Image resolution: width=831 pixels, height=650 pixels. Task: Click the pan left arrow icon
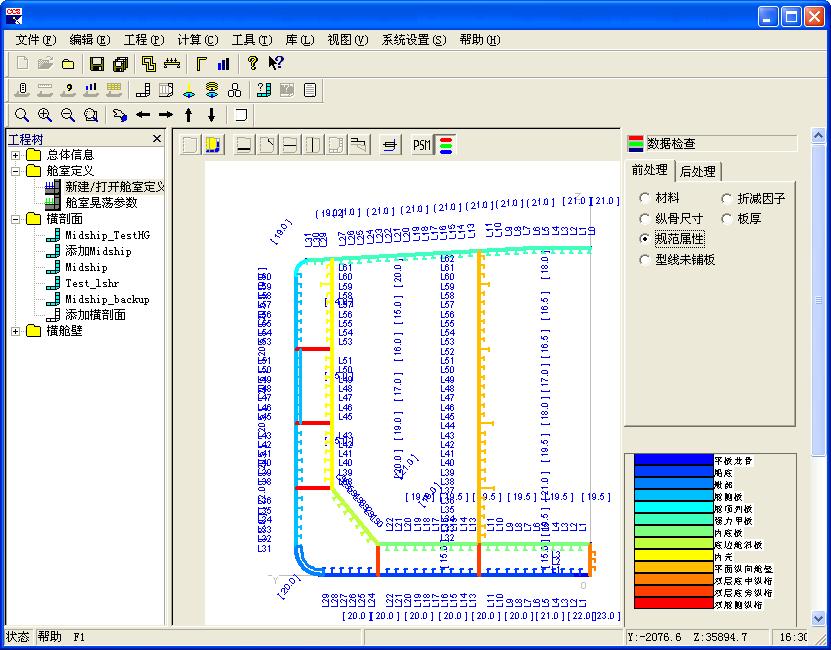143,115
